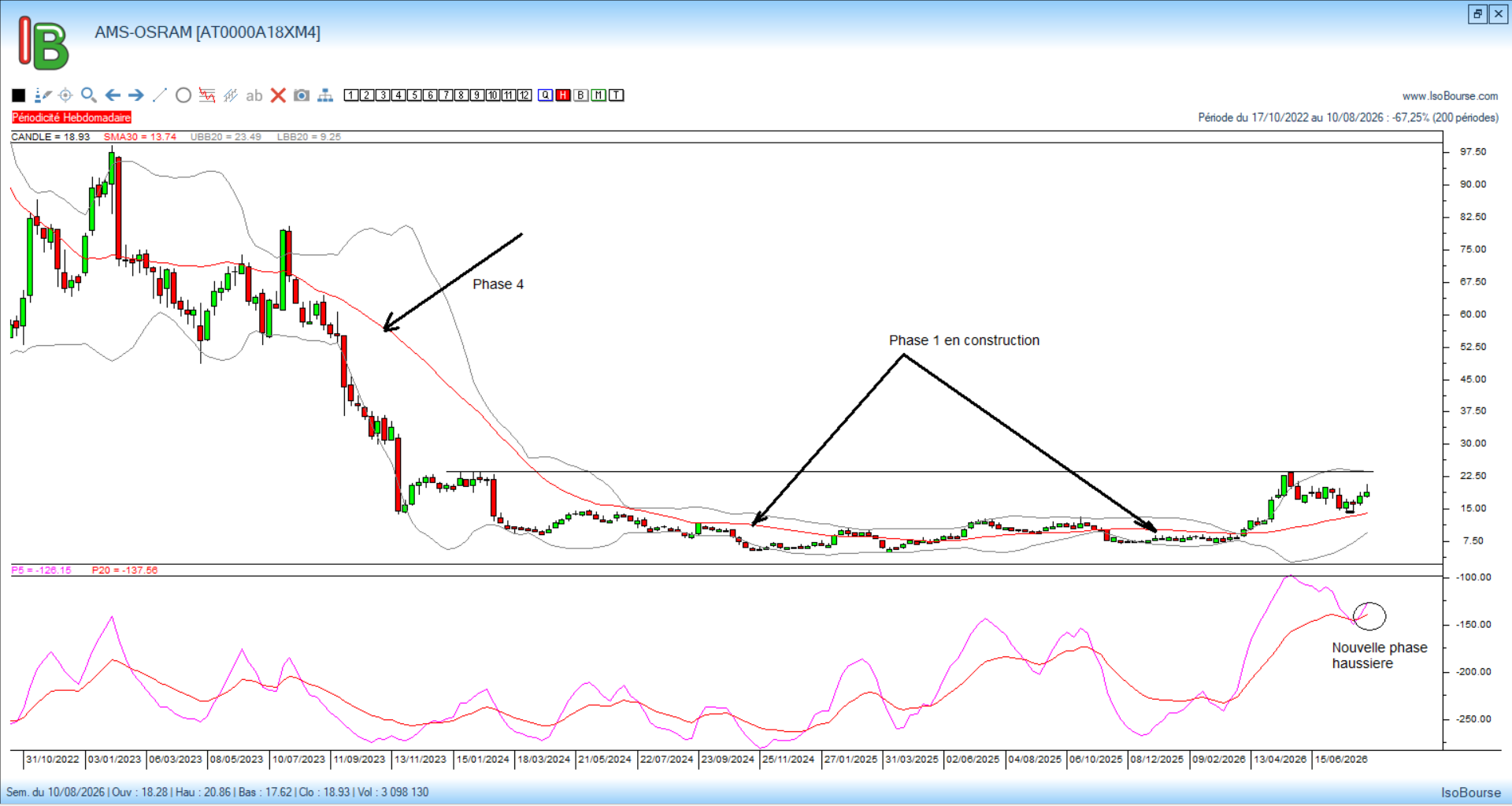
Task: Activate the crosshair target tool
Action: coord(65,95)
